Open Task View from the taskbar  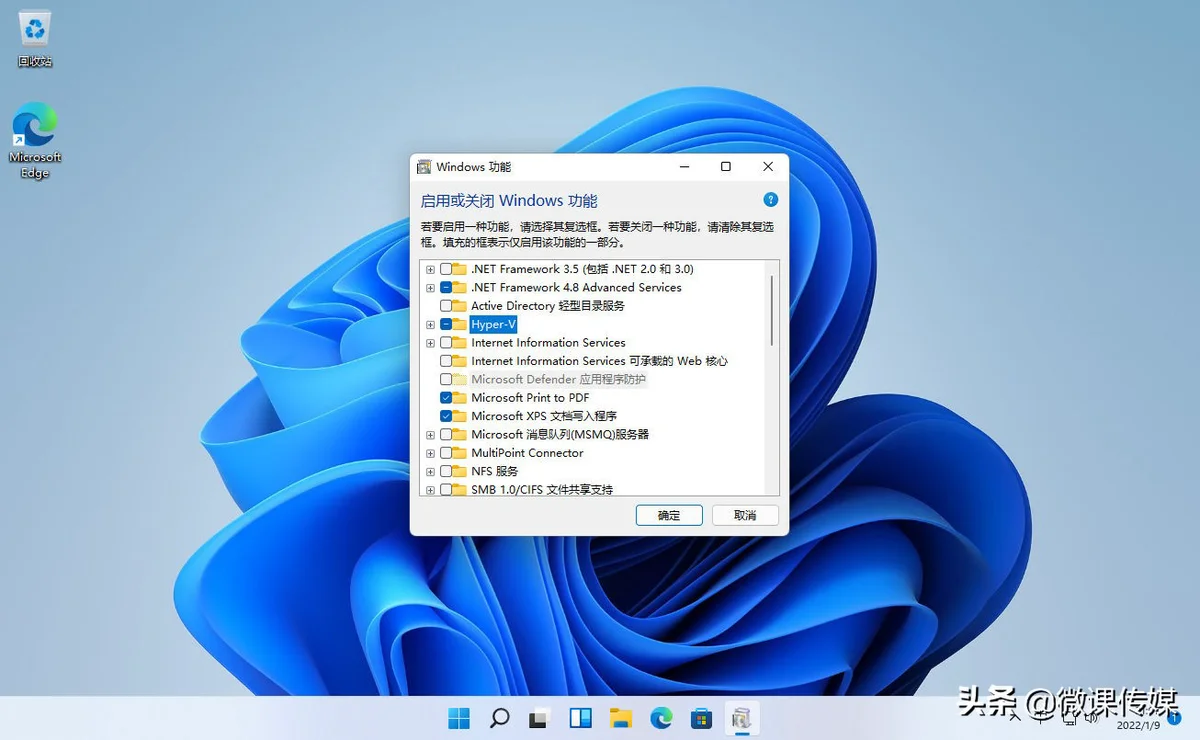540,717
